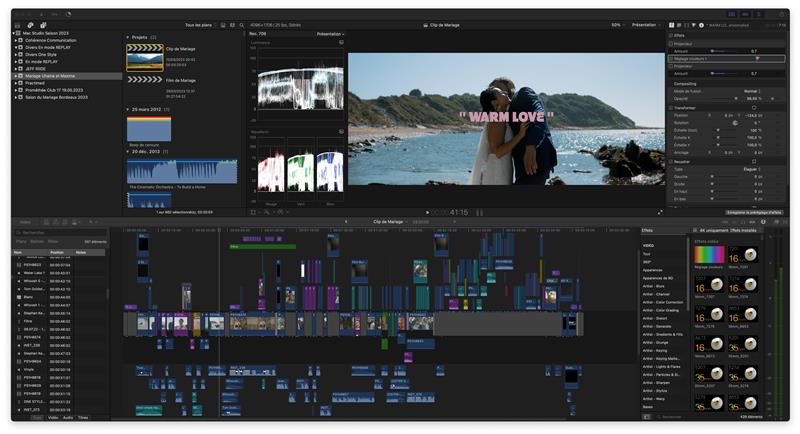Click the Rechercher field in the timeline index
The width and height of the screenshot is (800, 434).
(x=60, y=233)
